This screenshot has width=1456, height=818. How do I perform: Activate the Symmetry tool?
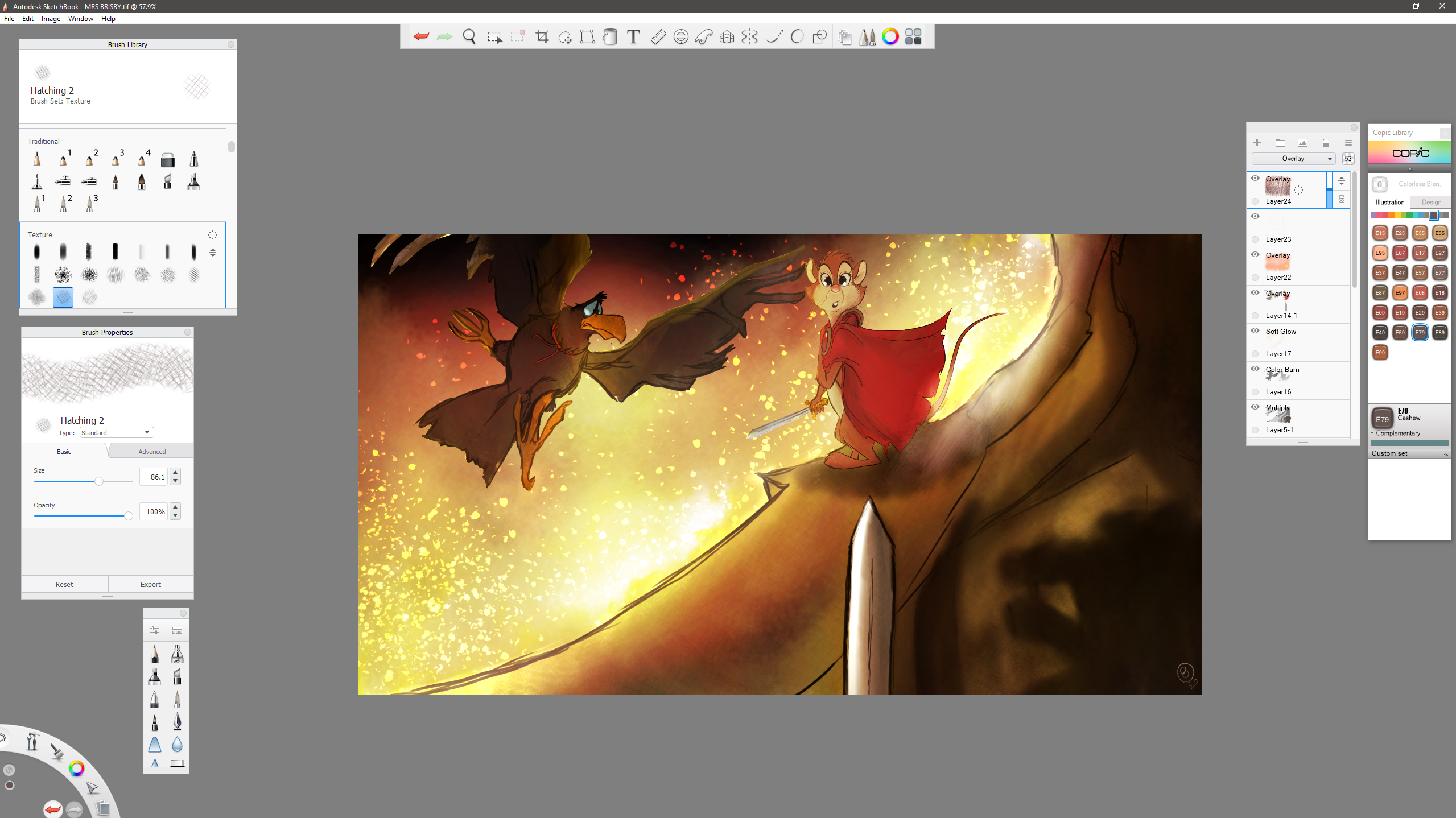[749, 37]
